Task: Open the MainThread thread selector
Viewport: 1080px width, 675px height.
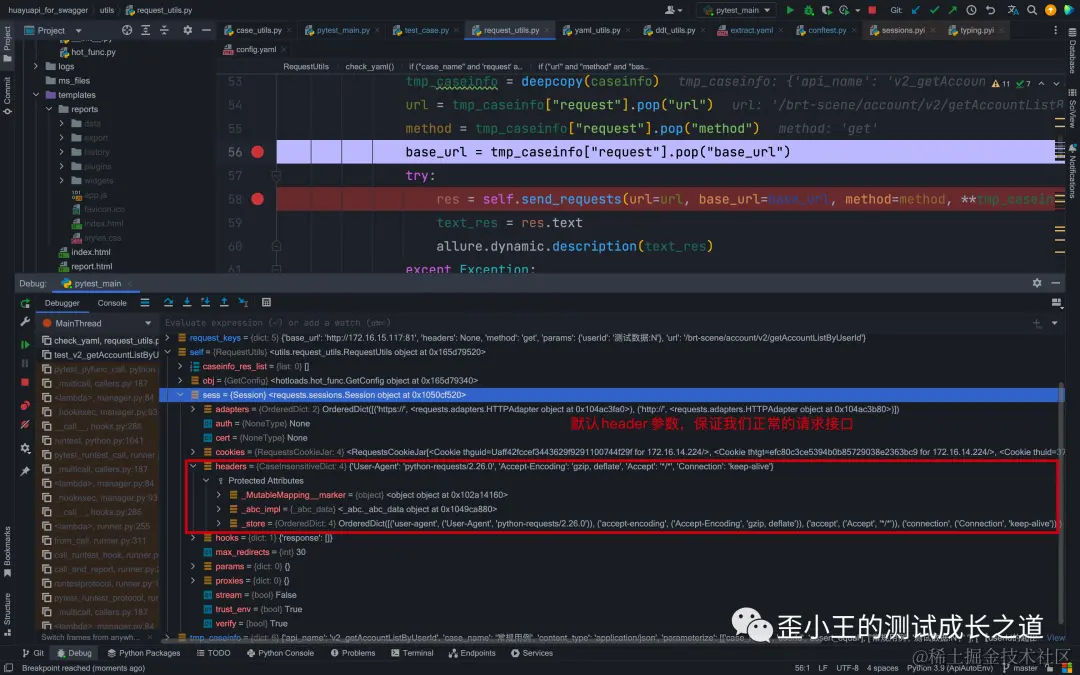Action: [x=96, y=323]
